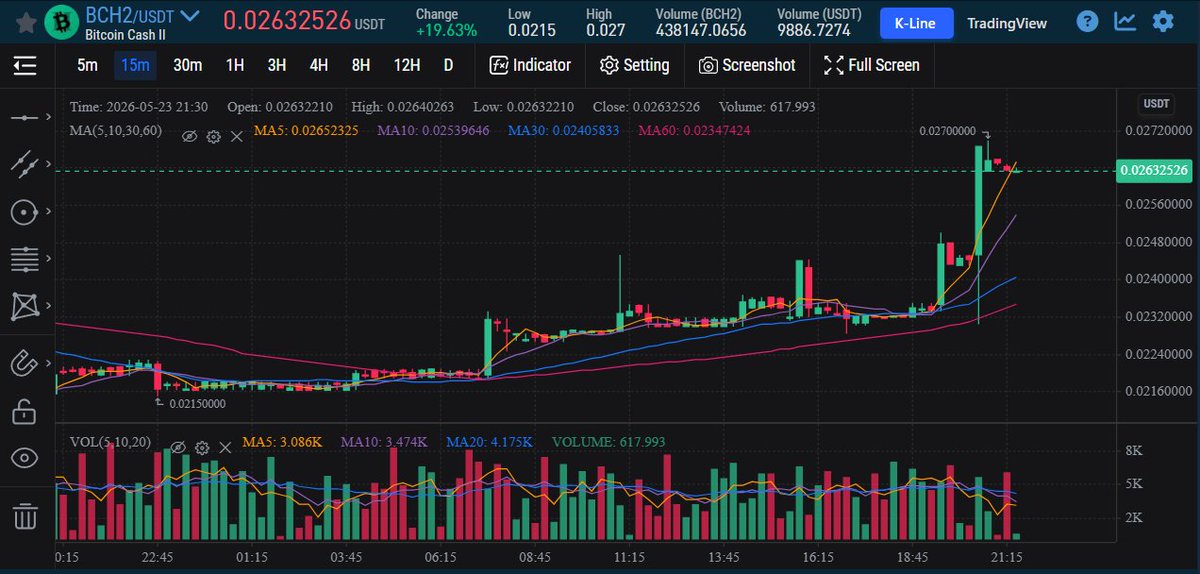Click the MA60: 0.02347424 value
The width and height of the screenshot is (1200, 574).
[x=694, y=130]
